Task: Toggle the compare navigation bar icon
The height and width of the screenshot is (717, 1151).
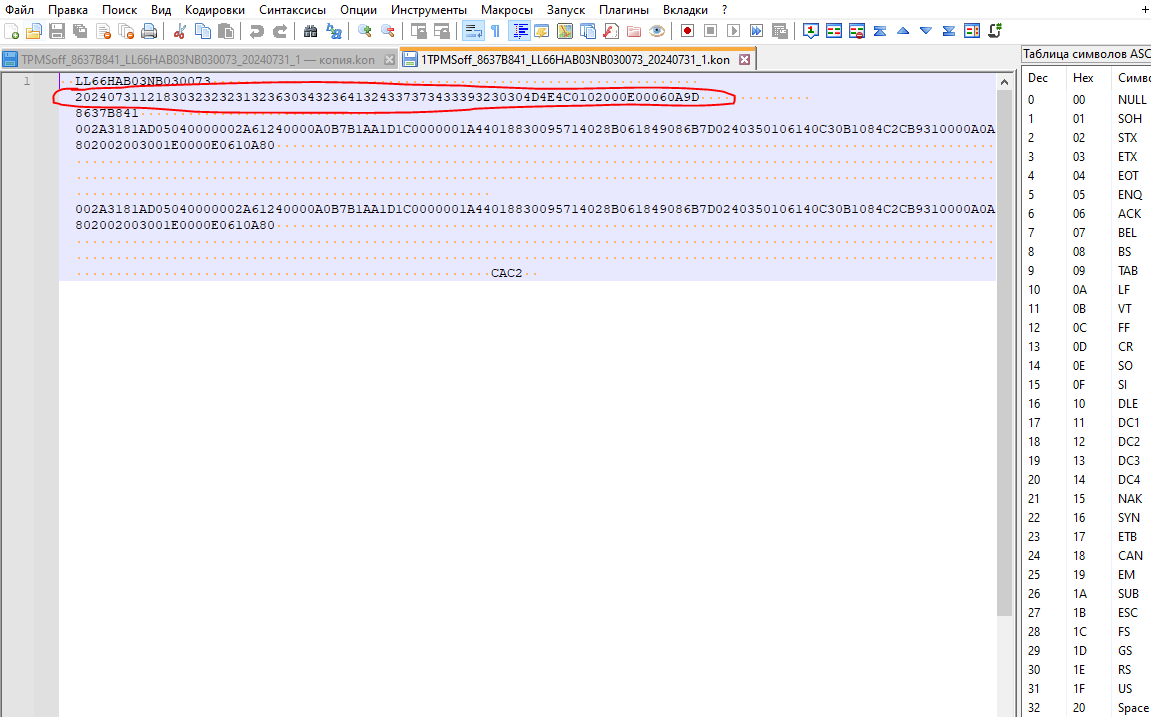Action: coord(972,31)
